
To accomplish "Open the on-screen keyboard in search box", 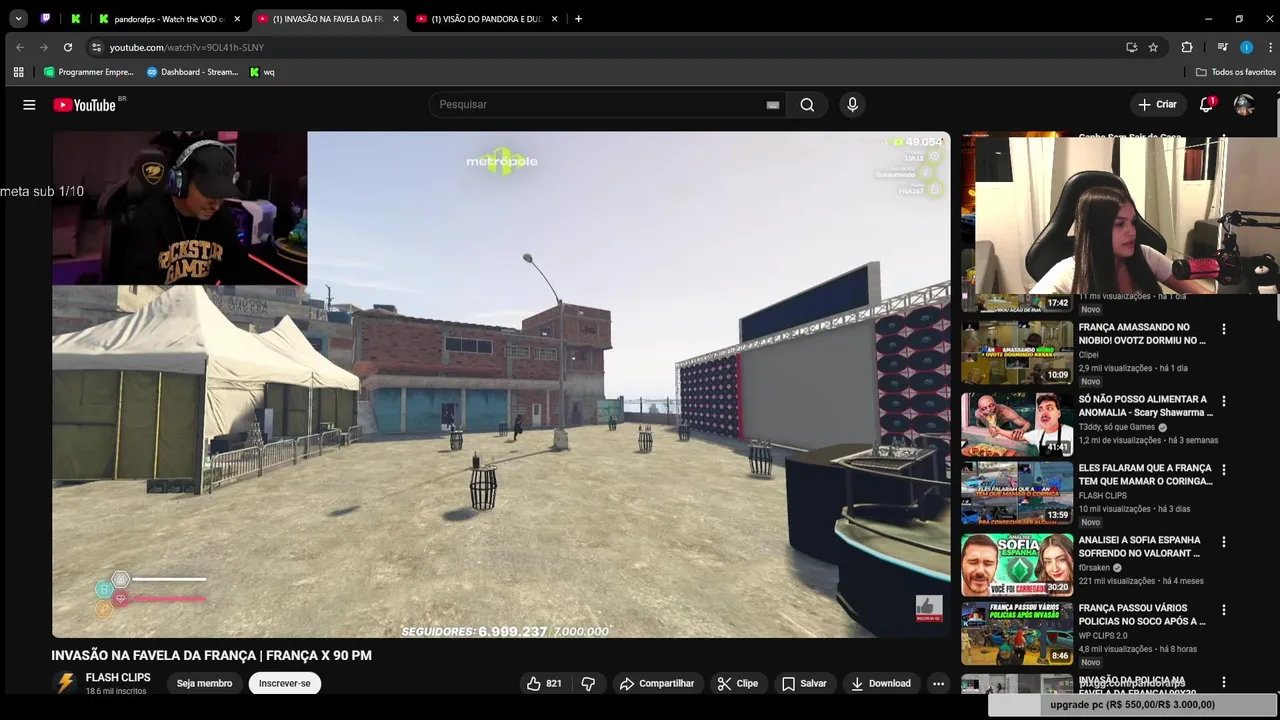I will [773, 105].
